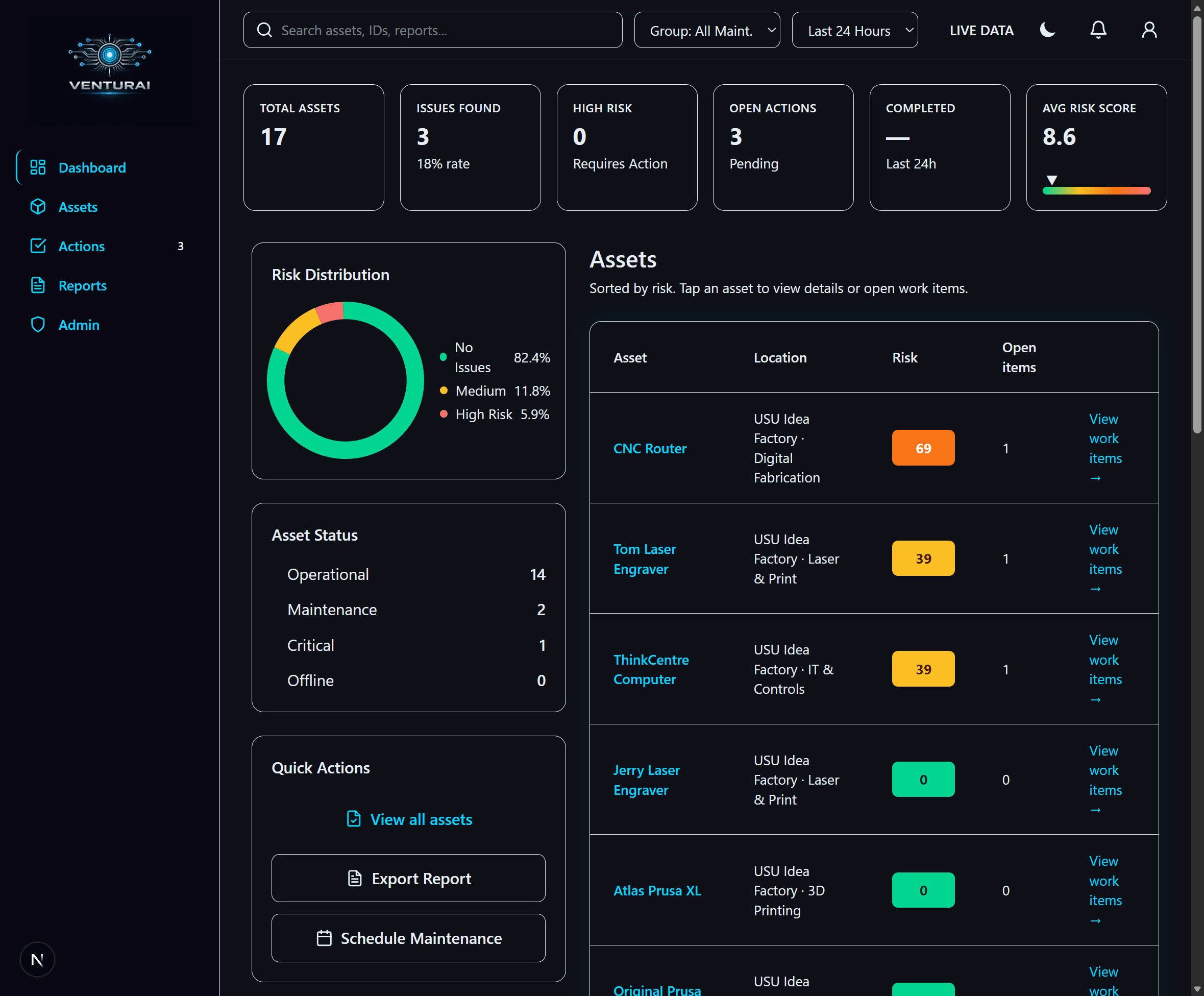Image resolution: width=1204 pixels, height=996 pixels.
Task: Click ThinkCentre Computer risk 39 badge
Action: (x=923, y=669)
